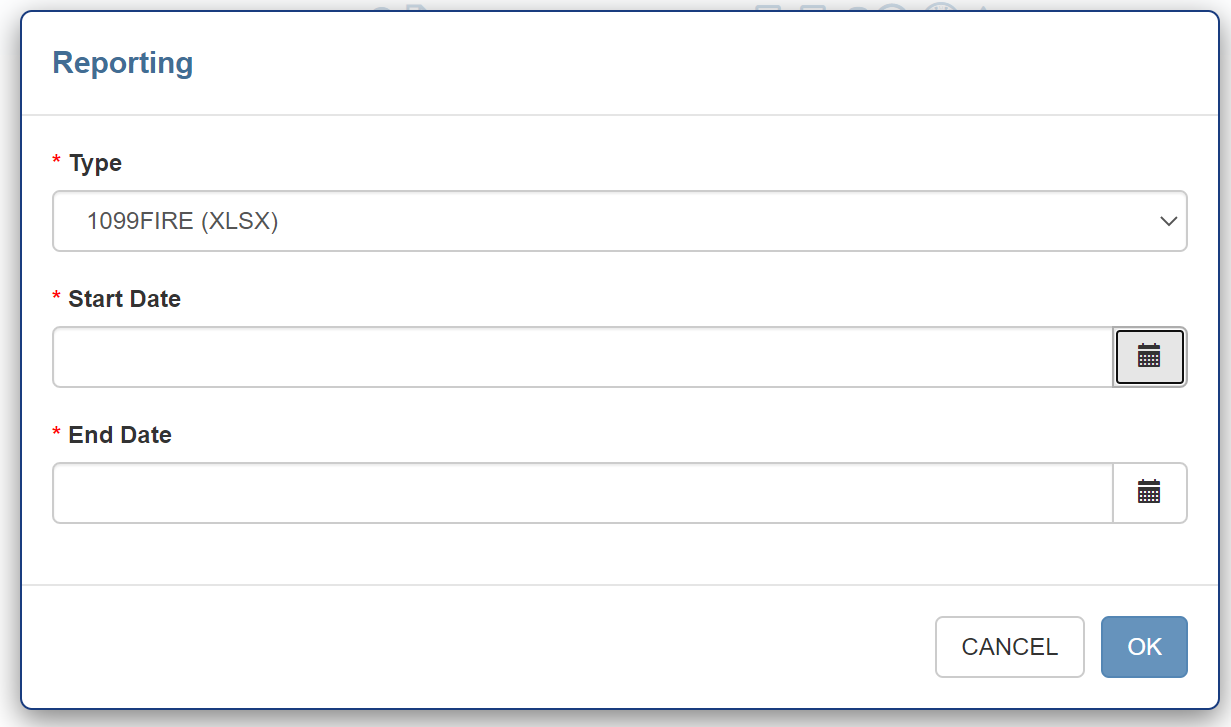Click empty space left of the CANCEL button
This screenshot has width=1231, height=727.
pyautogui.click(x=500, y=647)
